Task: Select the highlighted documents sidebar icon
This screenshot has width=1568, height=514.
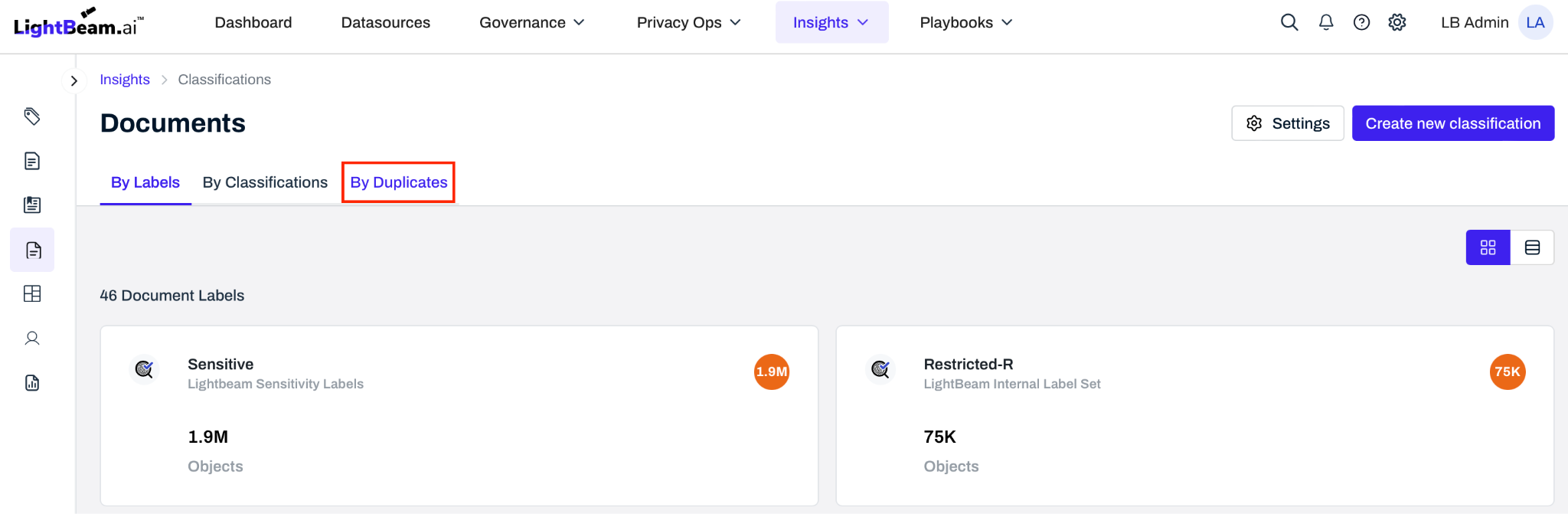Action: [x=32, y=250]
